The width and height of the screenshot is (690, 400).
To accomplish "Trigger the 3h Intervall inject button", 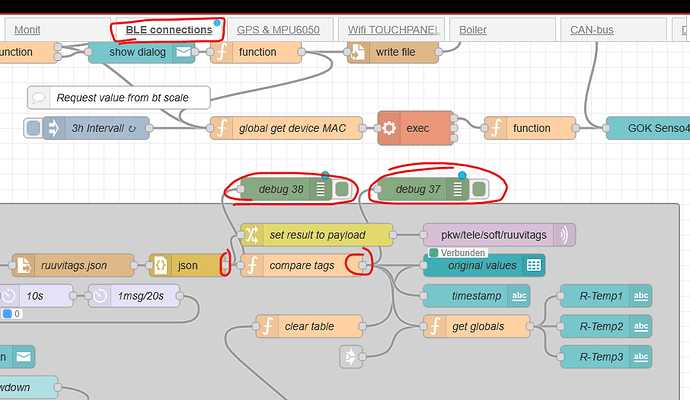I will [x=33, y=128].
